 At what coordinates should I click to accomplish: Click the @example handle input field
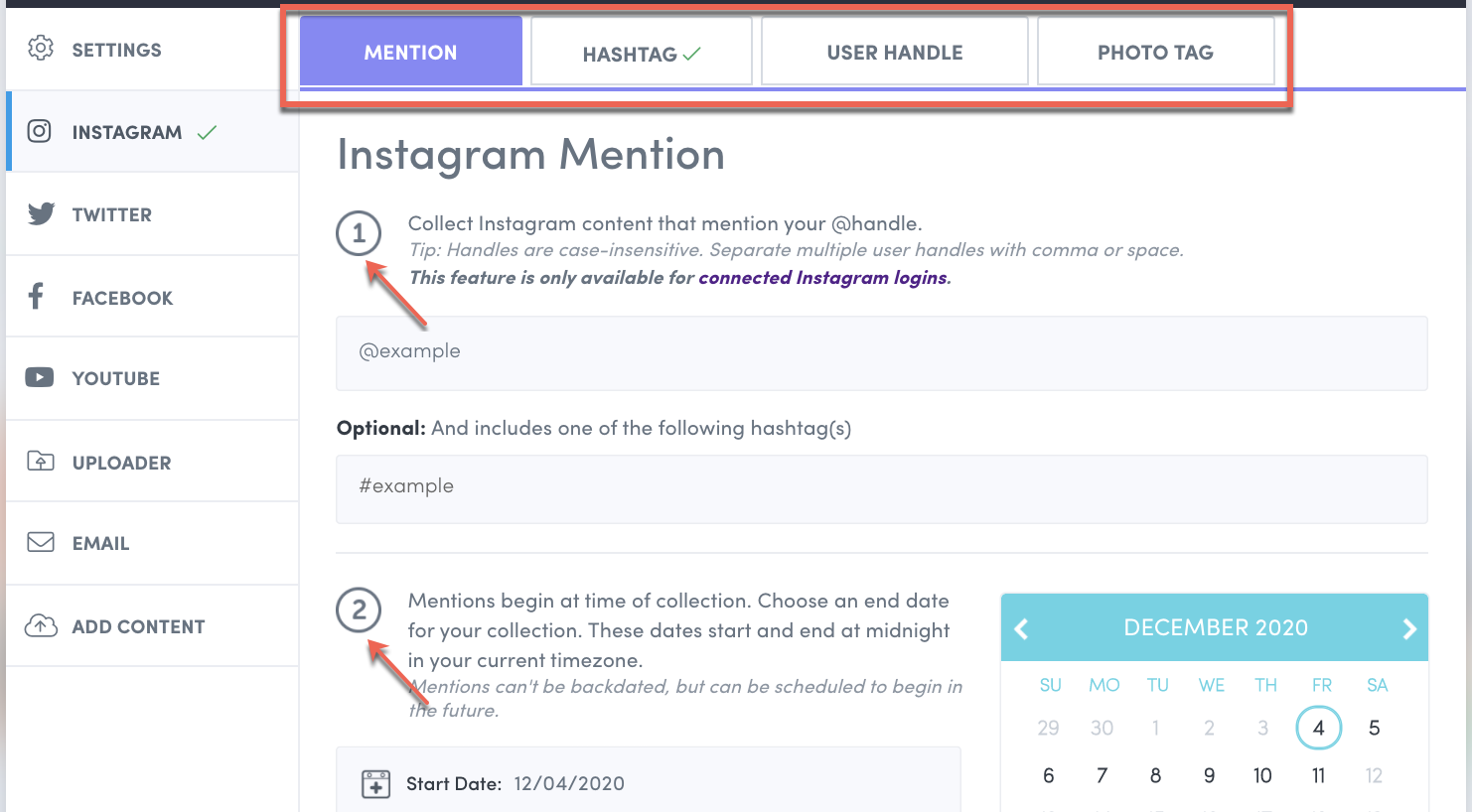[881, 352]
